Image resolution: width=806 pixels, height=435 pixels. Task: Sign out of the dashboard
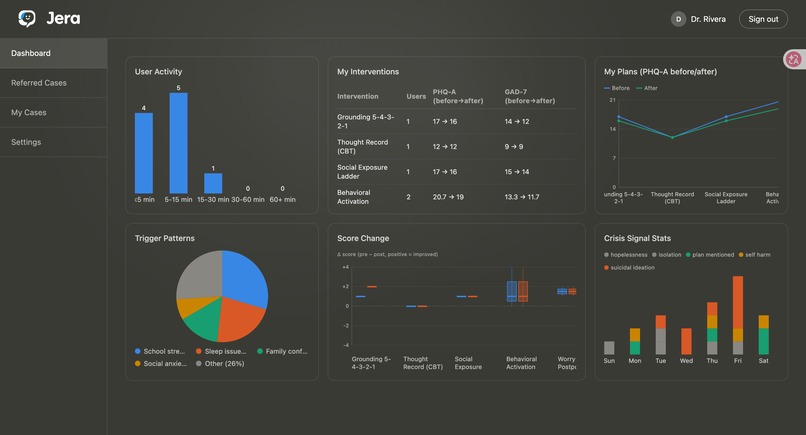point(763,19)
